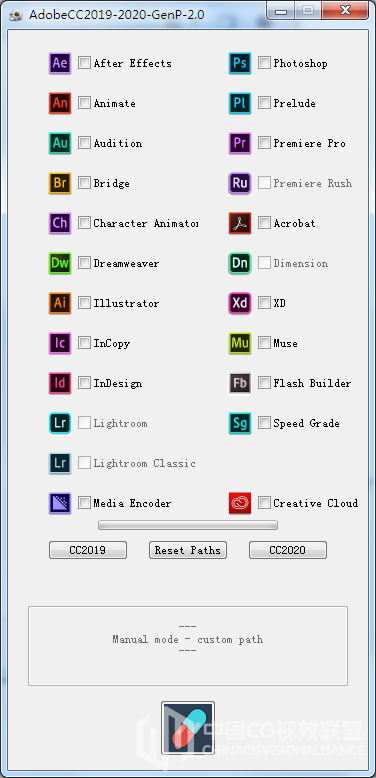Toggle the Creative Cloud checkbox
This screenshot has height=778, width=376.
(265, 503)
